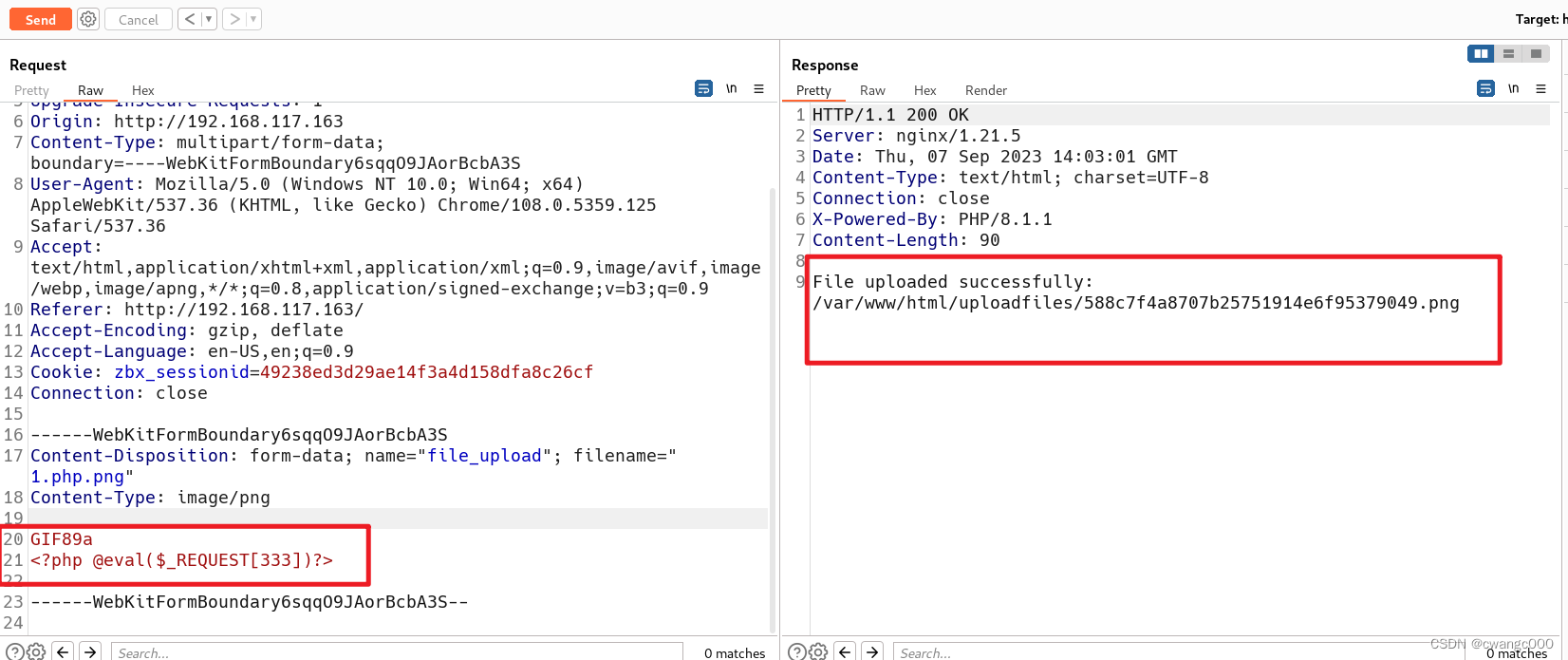1568x660 pixels.
Task: Select the Request Raw tab
Action: coord(90,90)
